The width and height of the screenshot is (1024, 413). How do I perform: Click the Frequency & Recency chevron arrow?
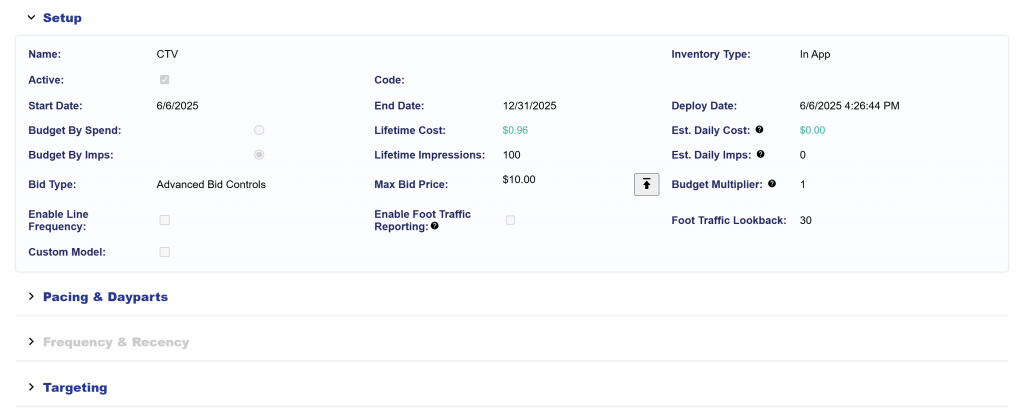coord(31,342)
